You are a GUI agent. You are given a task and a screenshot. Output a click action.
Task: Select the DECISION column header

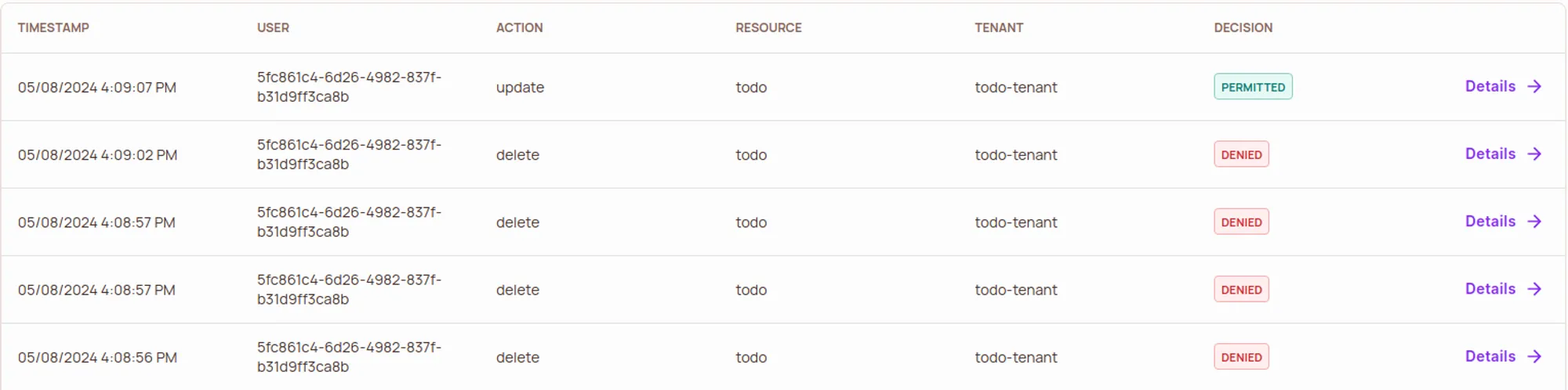pos(1243,28)
